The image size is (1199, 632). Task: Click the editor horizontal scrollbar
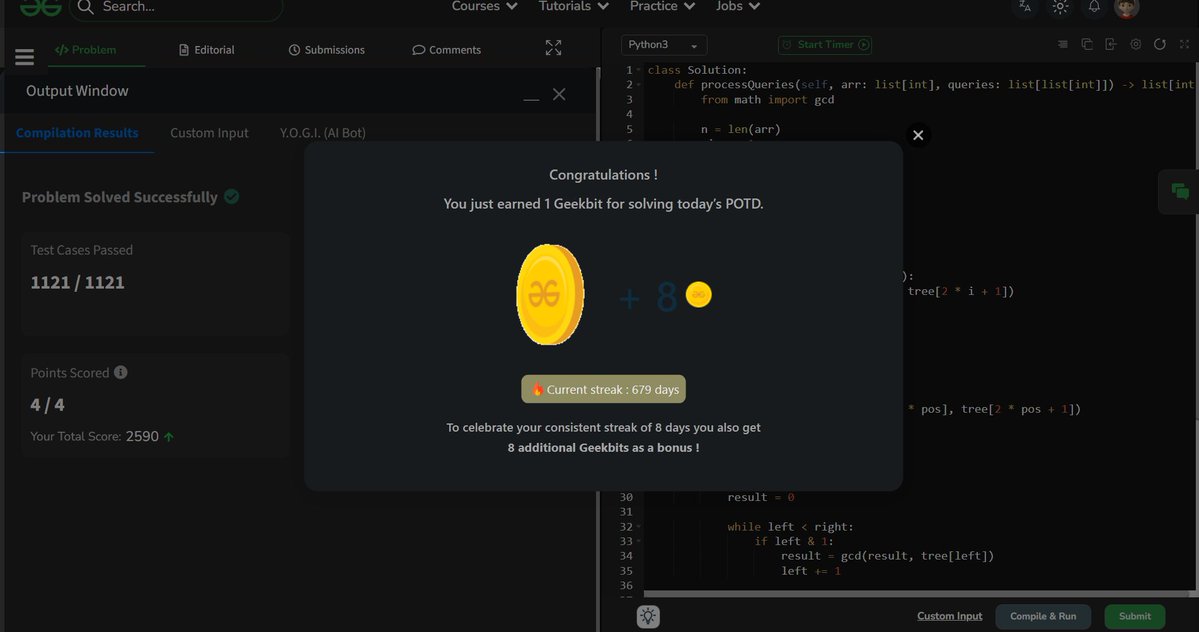[916, 593]
